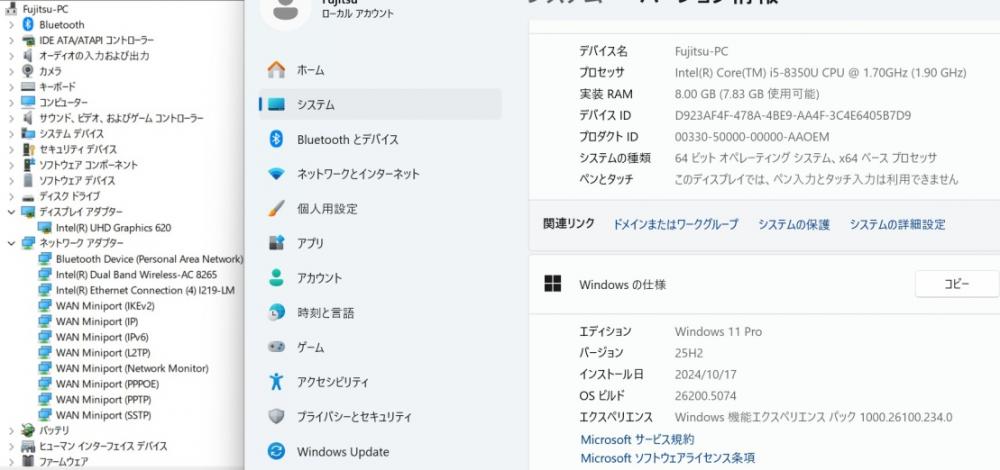This screenshot has width=1000, height=470.
Task: Click the バッテリ battery icon
Action: click(27, 430)
